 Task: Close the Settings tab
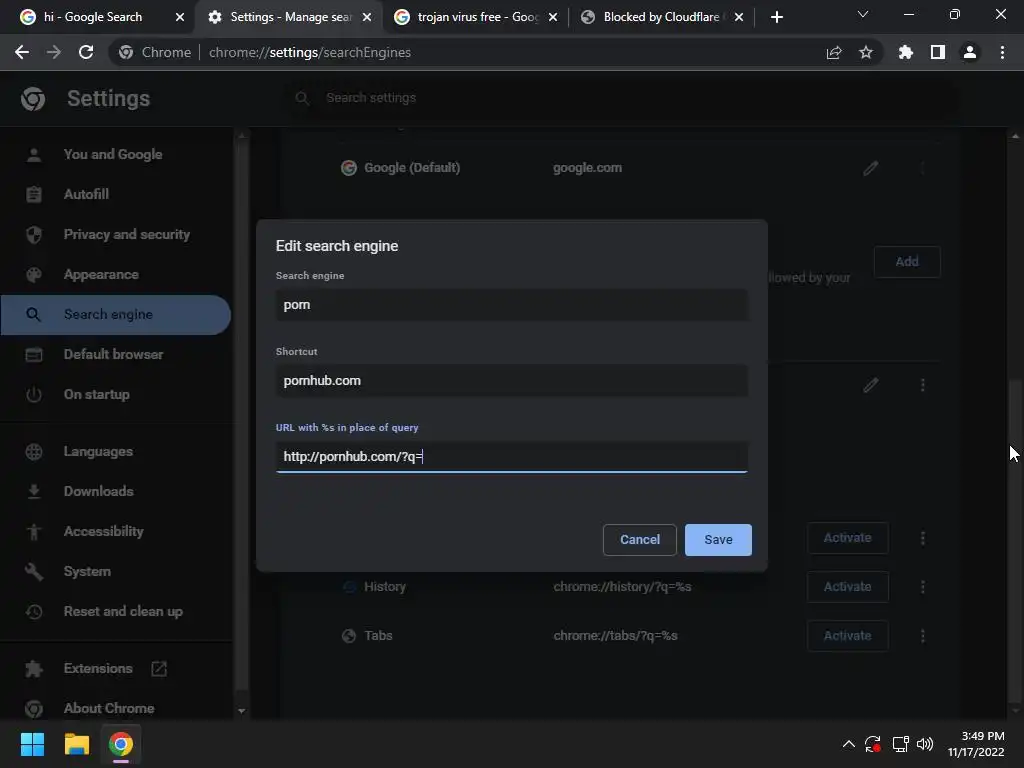point(367,17)
